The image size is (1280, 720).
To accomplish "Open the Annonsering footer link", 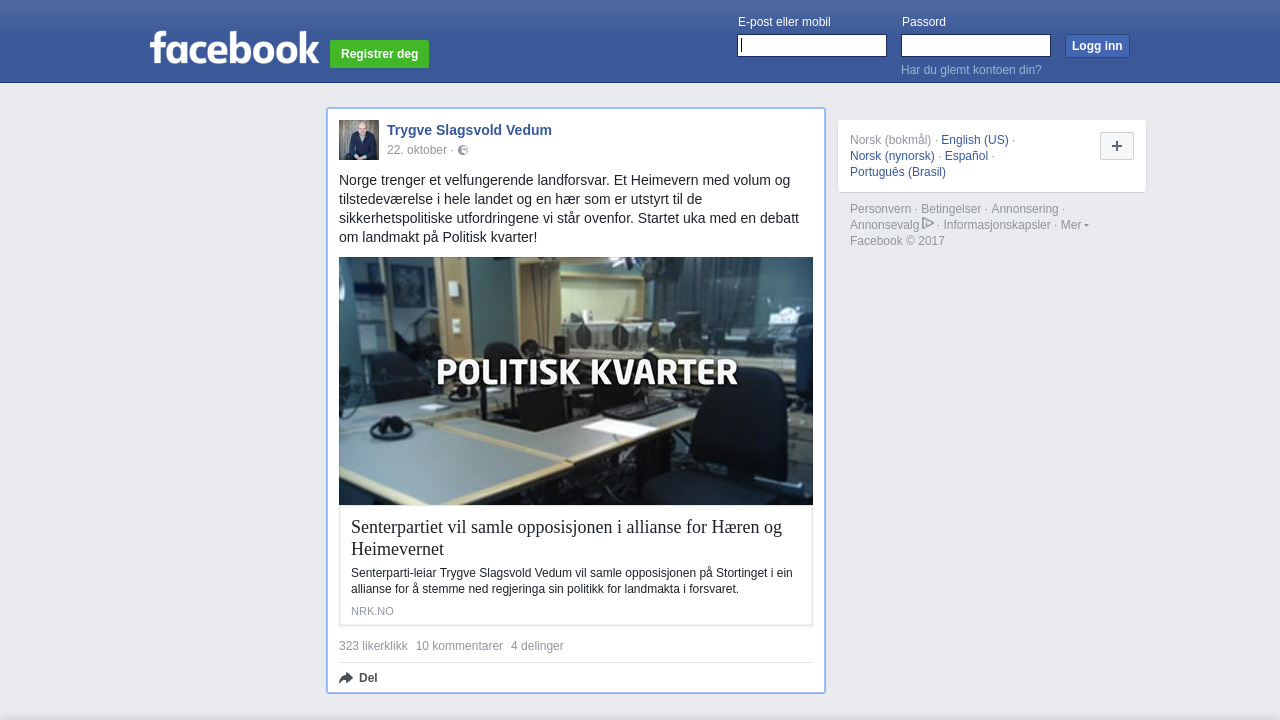I will pos(1024,209).
